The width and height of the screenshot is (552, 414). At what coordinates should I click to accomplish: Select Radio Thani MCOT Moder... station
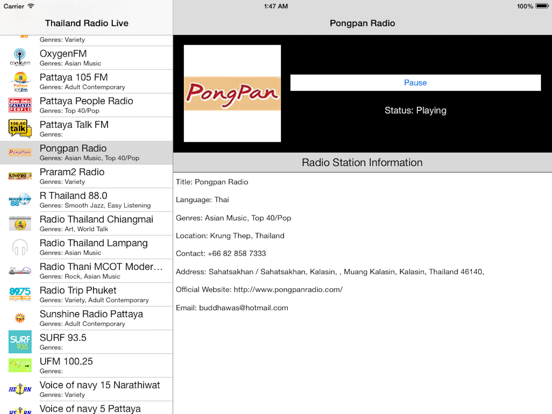pos(86,271)
